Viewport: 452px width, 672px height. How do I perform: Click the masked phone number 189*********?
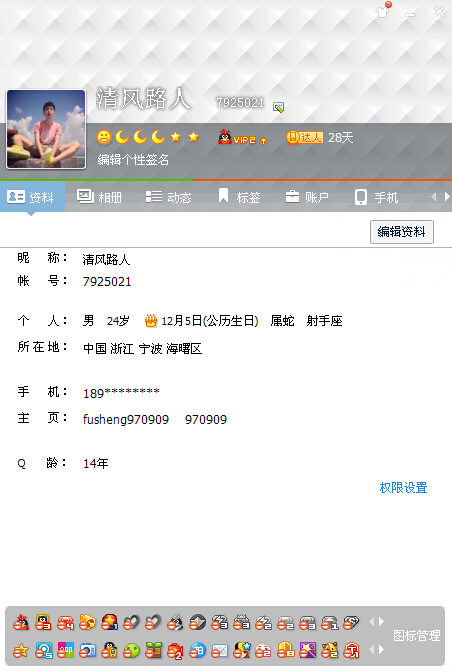(x=121, y=393)
